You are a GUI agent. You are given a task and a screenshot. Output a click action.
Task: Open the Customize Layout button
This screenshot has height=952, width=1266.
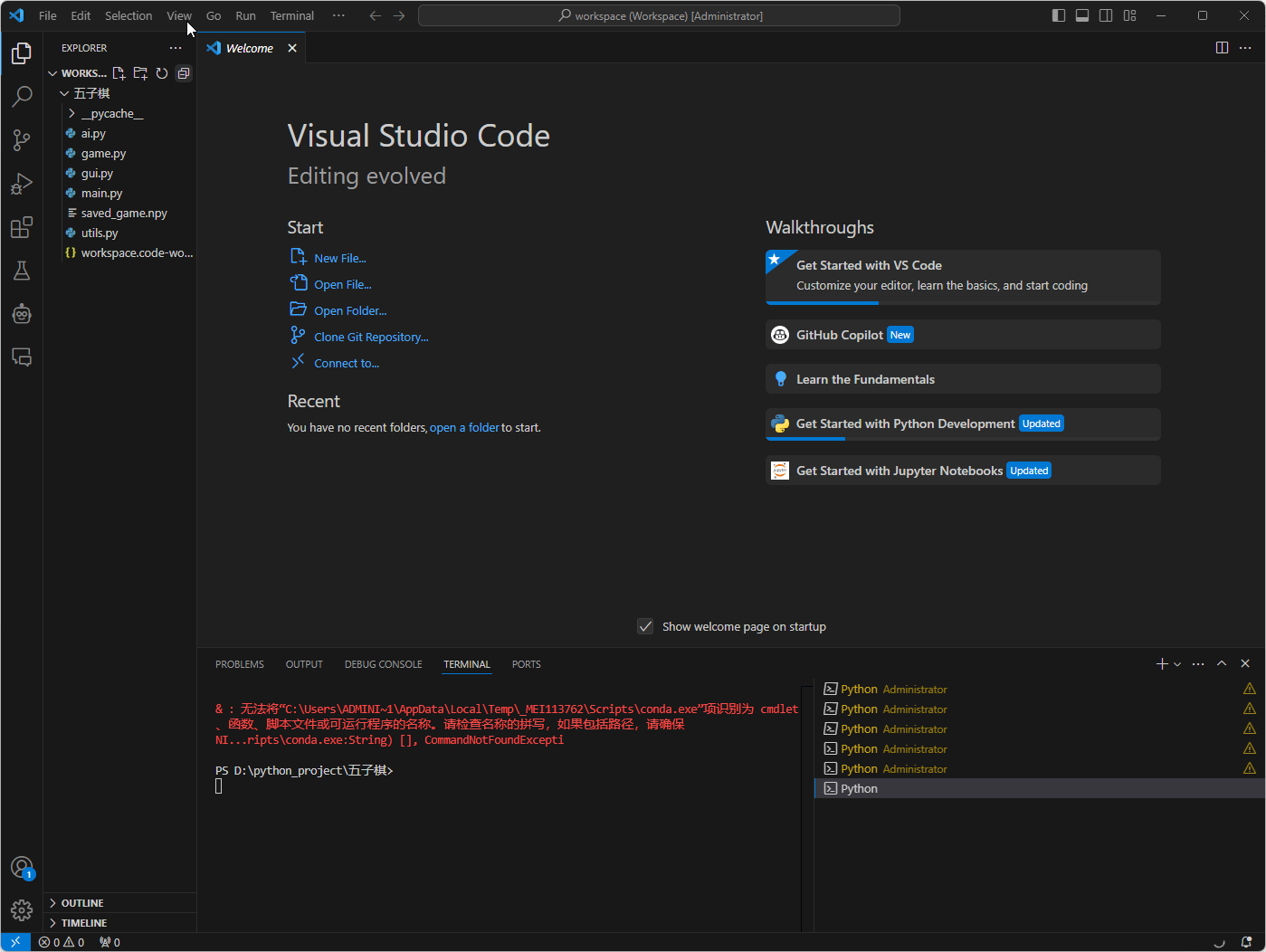pos(1130,15)
